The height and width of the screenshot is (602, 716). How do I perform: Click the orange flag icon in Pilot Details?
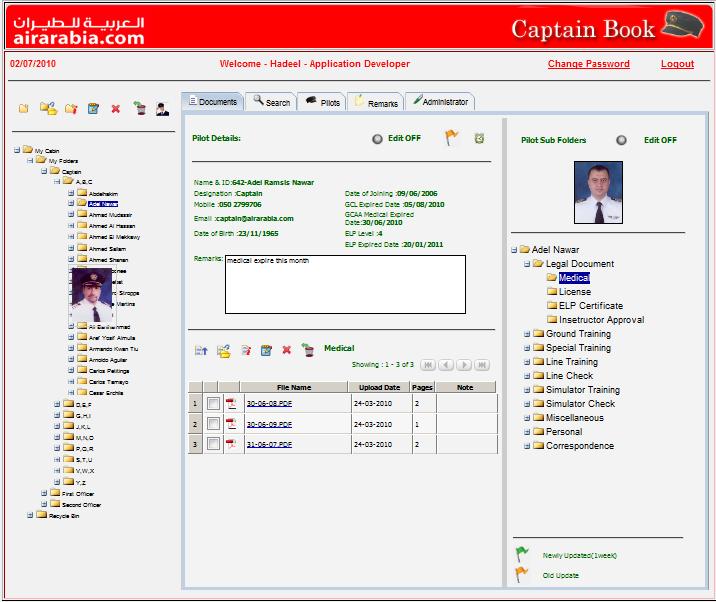pos(451,139)
